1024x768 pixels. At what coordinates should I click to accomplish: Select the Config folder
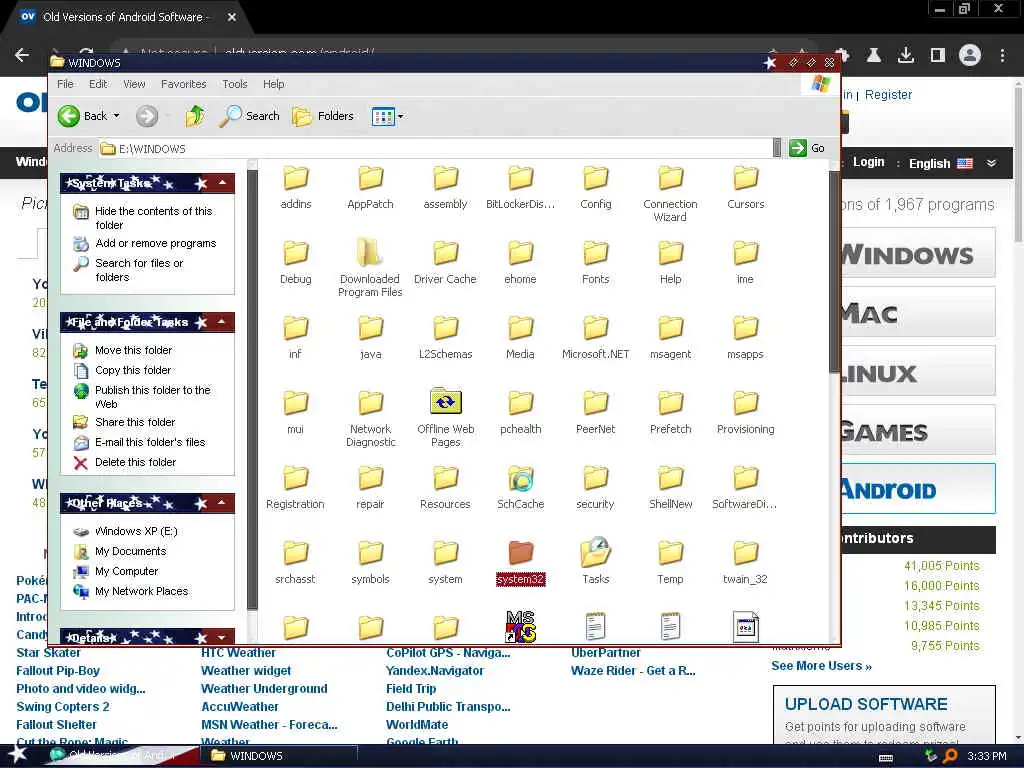point(596,188)
